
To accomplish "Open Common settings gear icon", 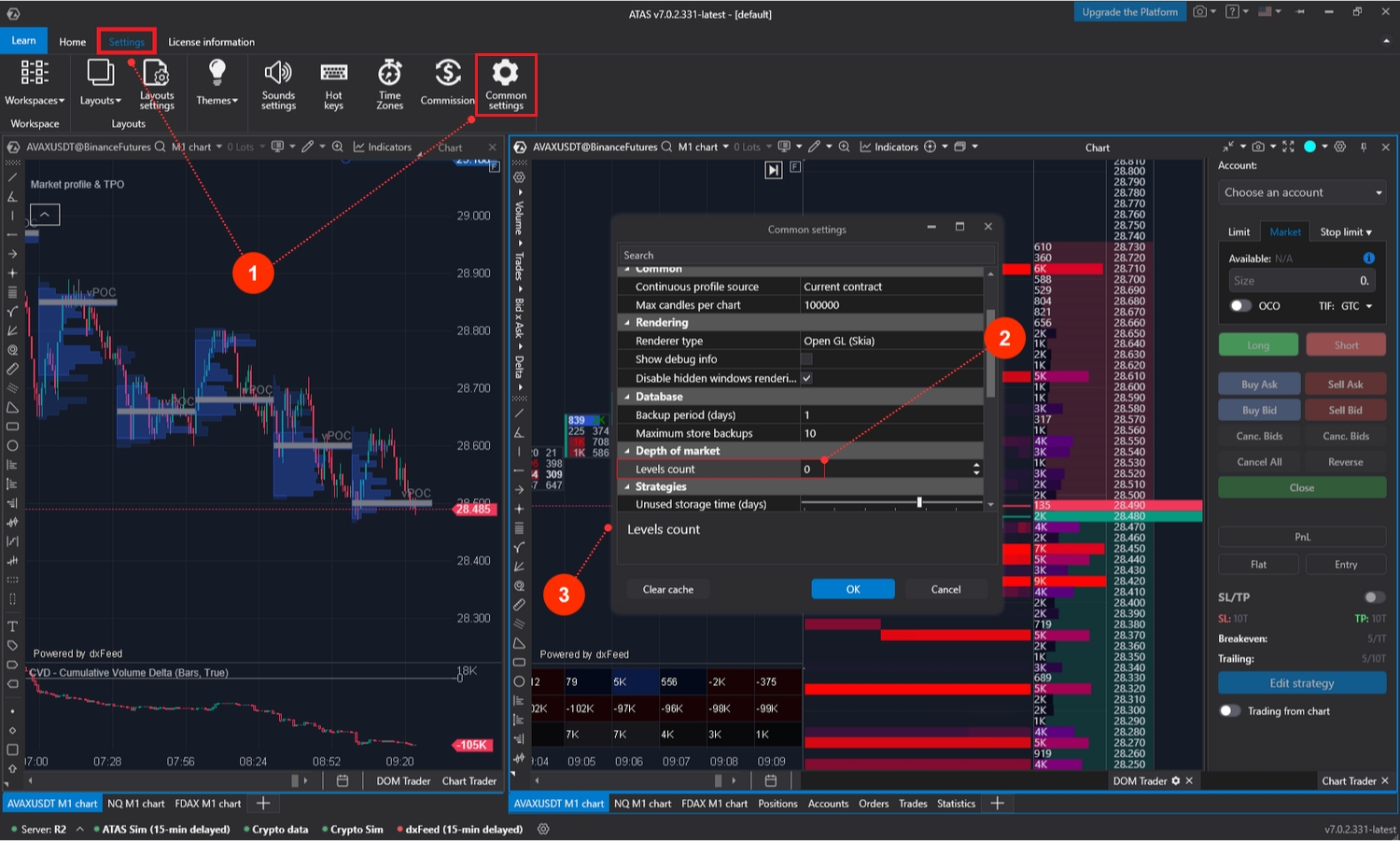I will [505, 74].
